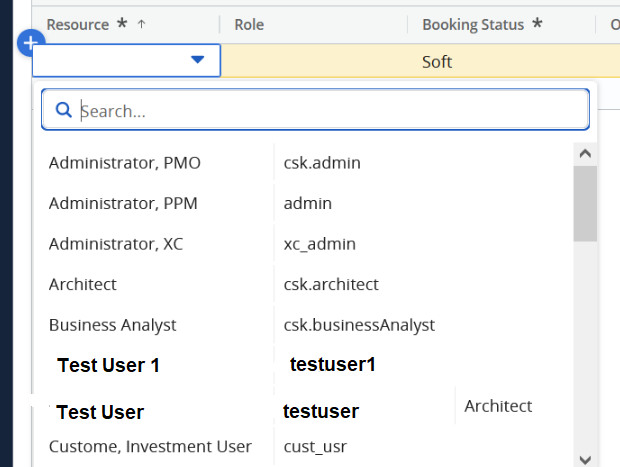Choose Administrator, XC entry
The height and width of the screenshot is (467, 620).
tap(116, 244)
